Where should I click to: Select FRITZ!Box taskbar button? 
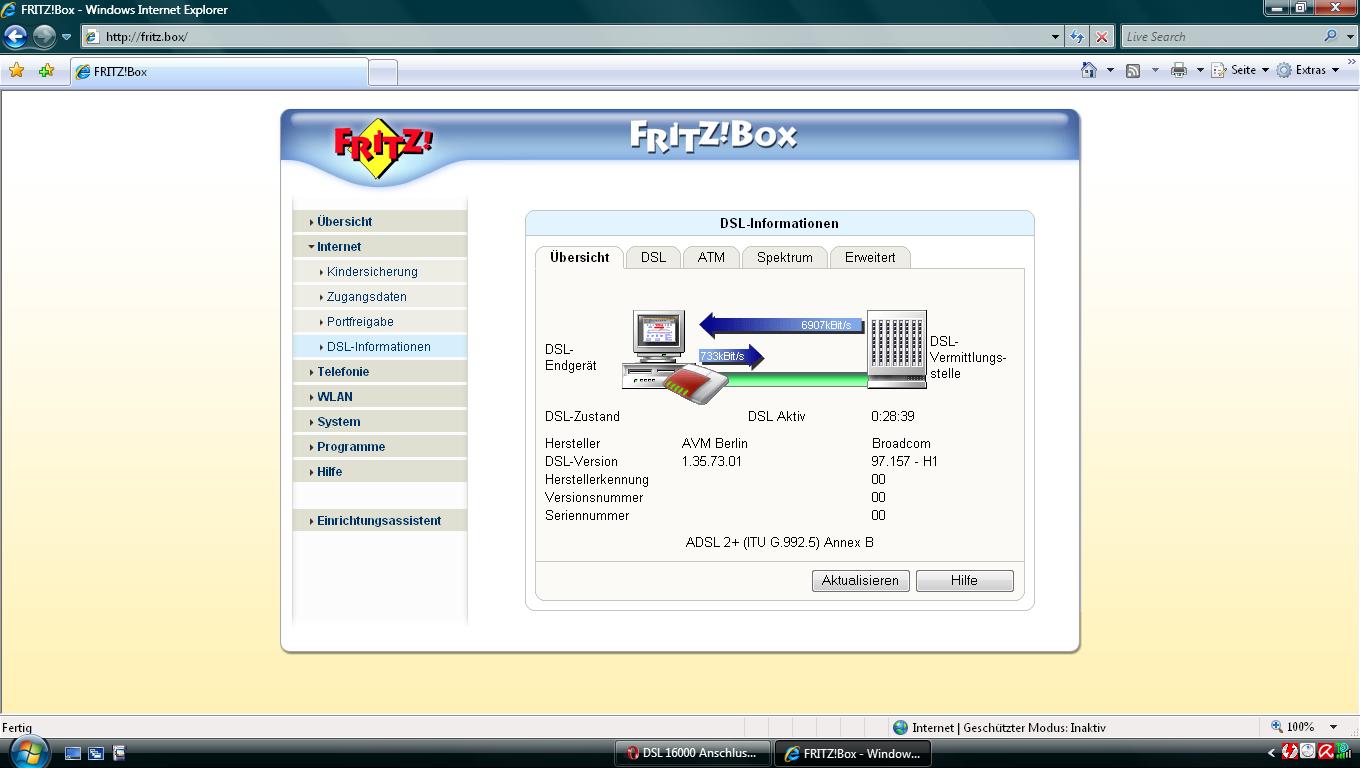point(853,753)
